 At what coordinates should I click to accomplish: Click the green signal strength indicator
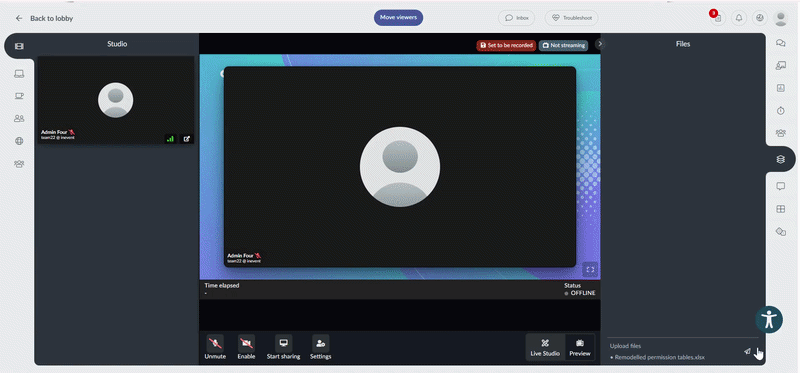click(x=170, y=138)
